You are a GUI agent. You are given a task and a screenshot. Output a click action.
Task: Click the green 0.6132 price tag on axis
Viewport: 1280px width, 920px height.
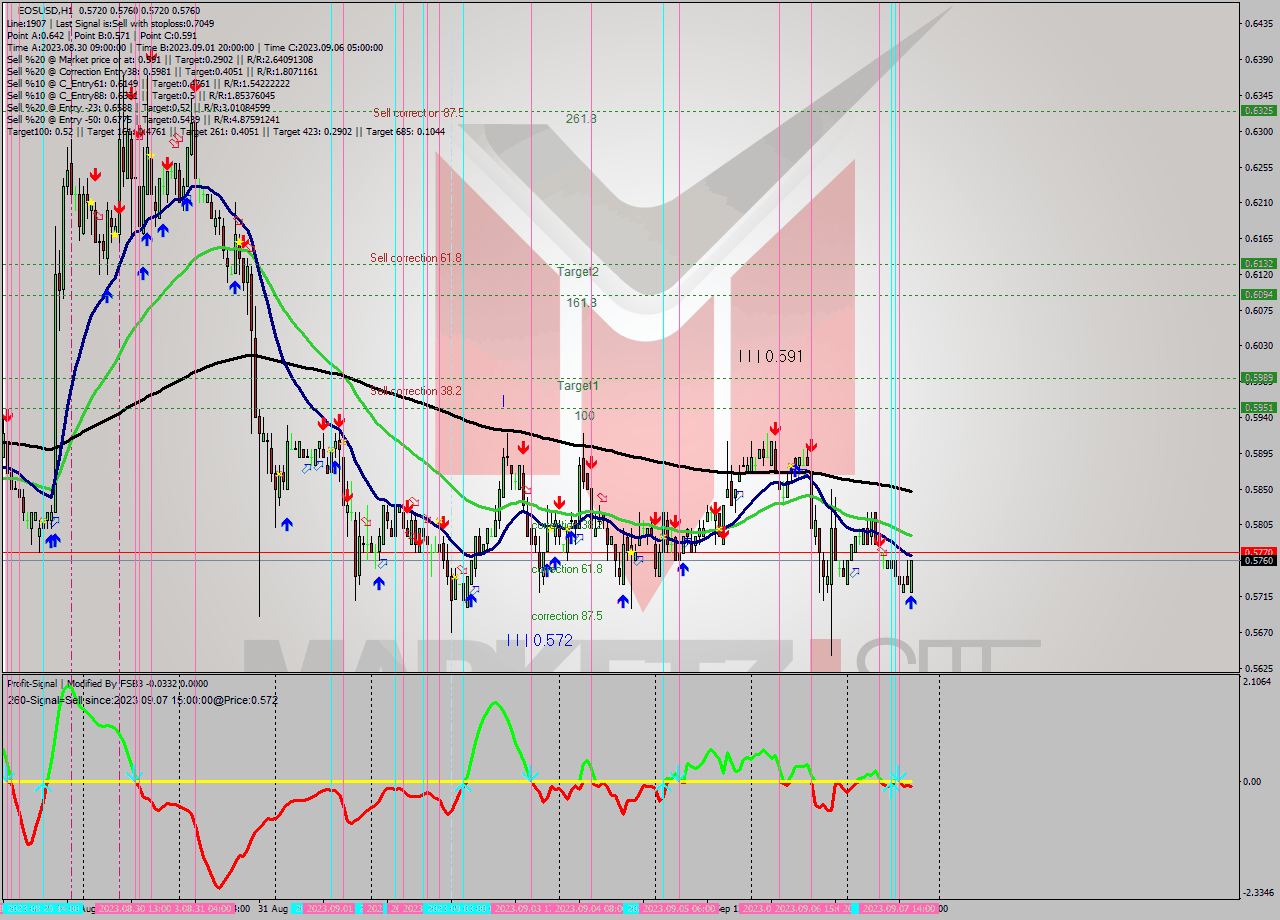[x=1257, y=264]
